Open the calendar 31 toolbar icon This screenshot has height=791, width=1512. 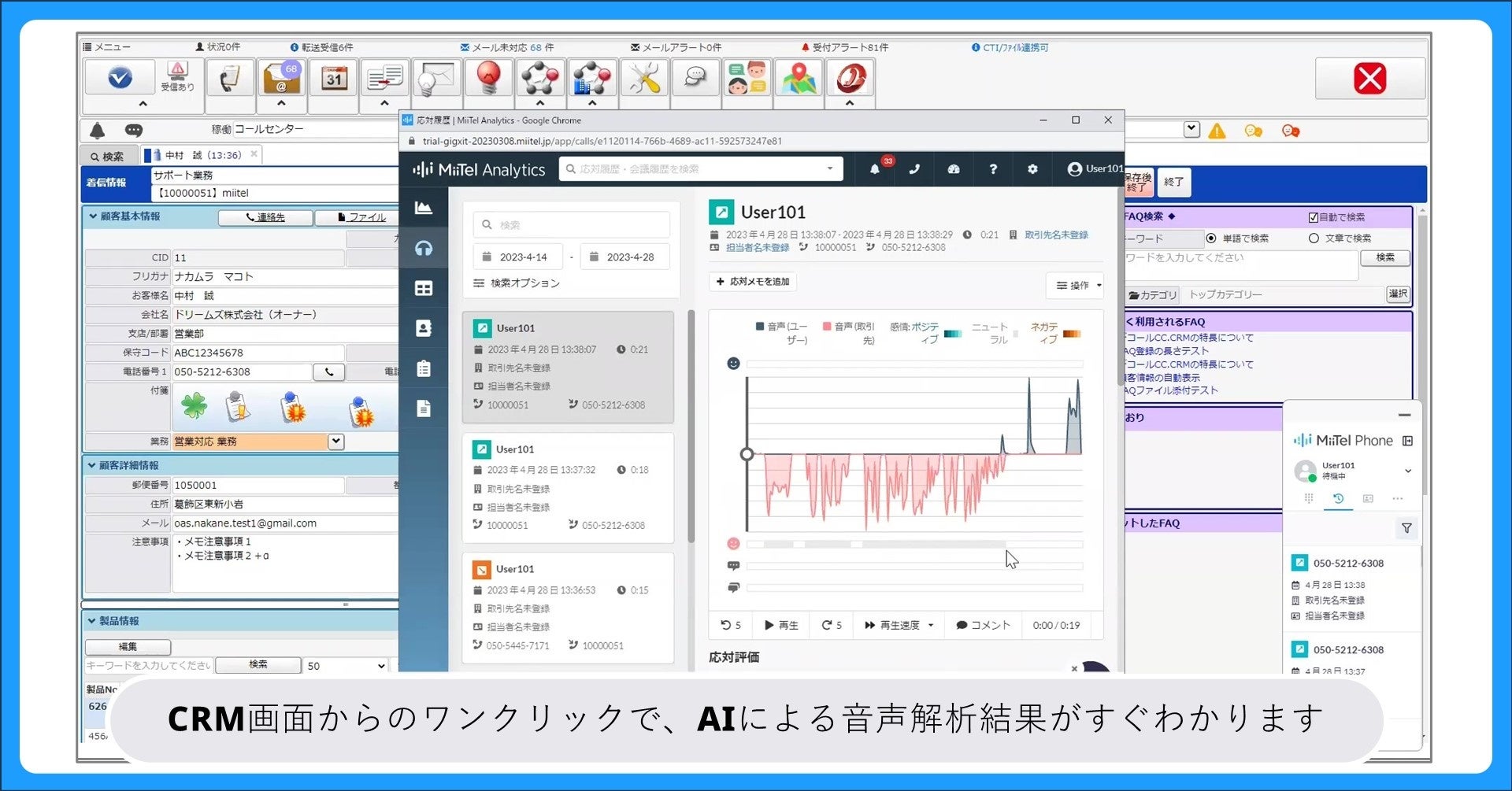333,78
